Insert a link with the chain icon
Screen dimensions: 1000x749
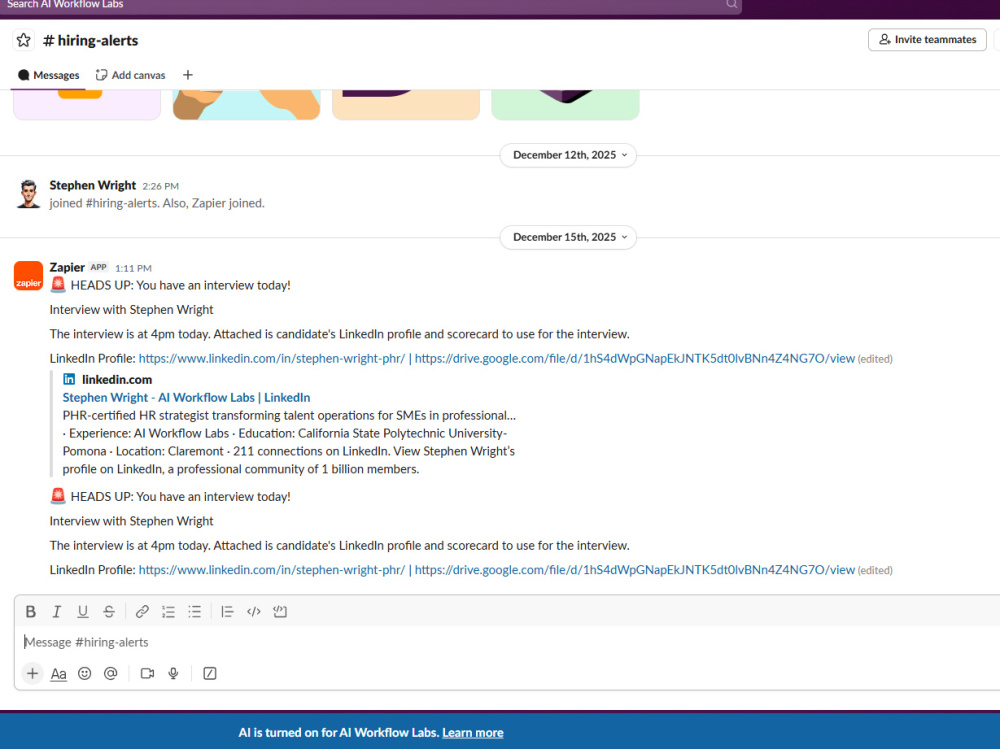click(x=142, y=612)
